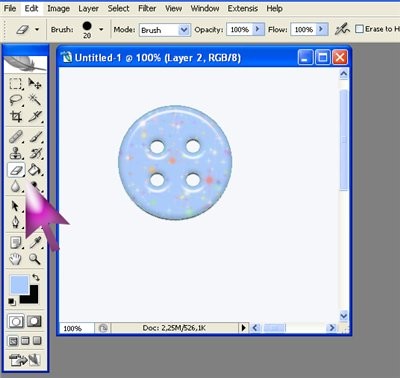Open the Mode dropdown showing Brush
400x378 pixels.
click(x=165, y=30)
